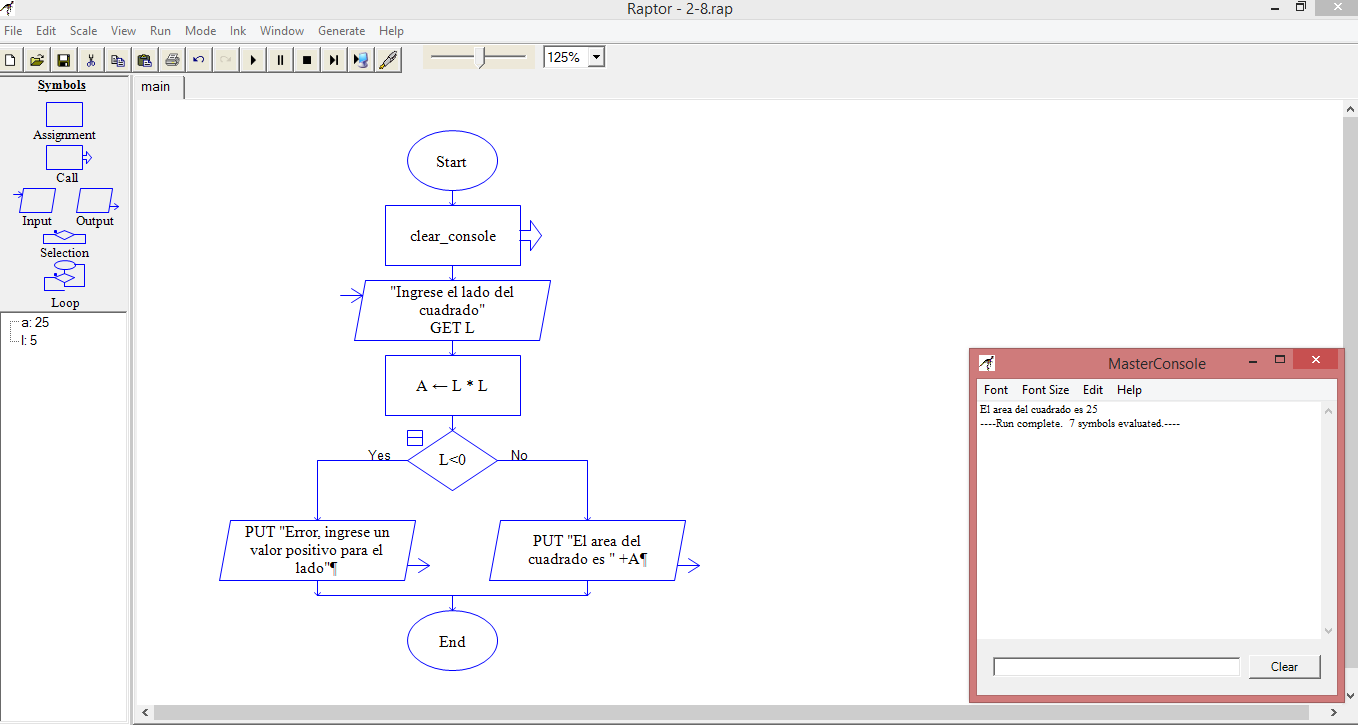Open Font Size menu in MasterConsole
Screen dimensions: 1358x725
coord(1046,390)
